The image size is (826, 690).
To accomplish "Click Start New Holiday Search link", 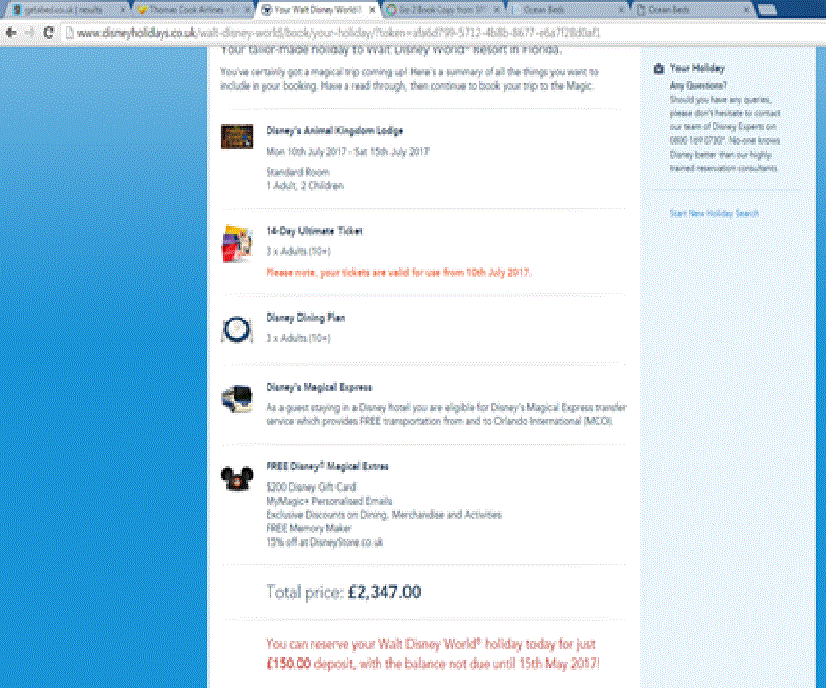I will pos(714,213).
